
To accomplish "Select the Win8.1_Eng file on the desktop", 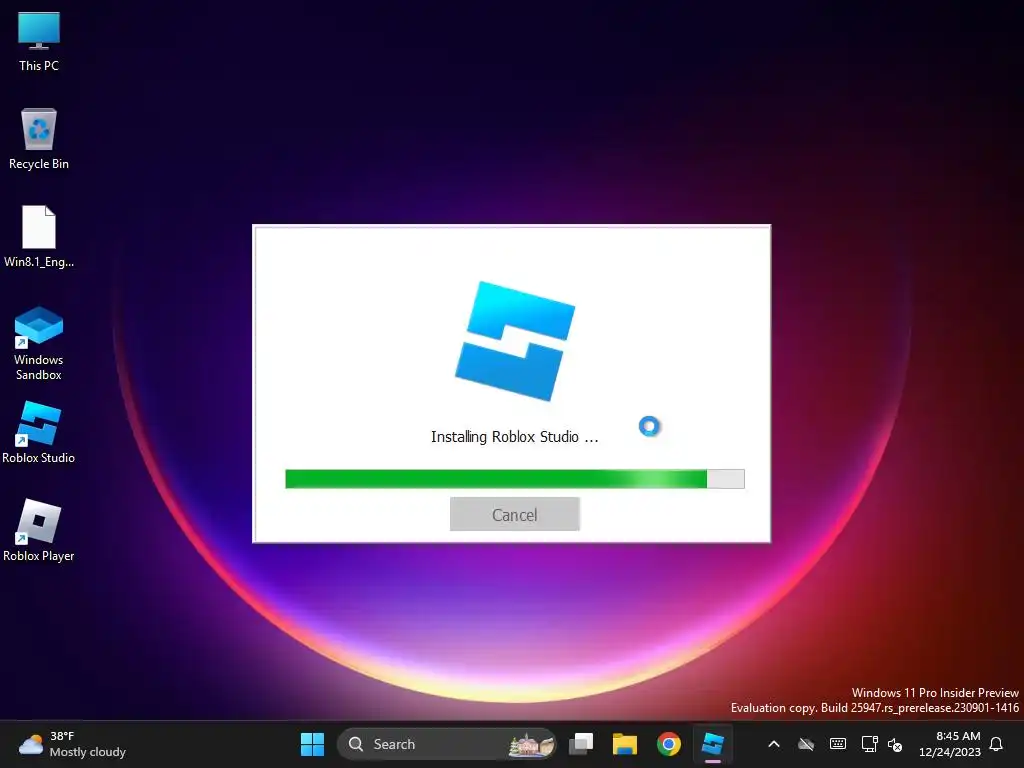I will coord(39,237).
